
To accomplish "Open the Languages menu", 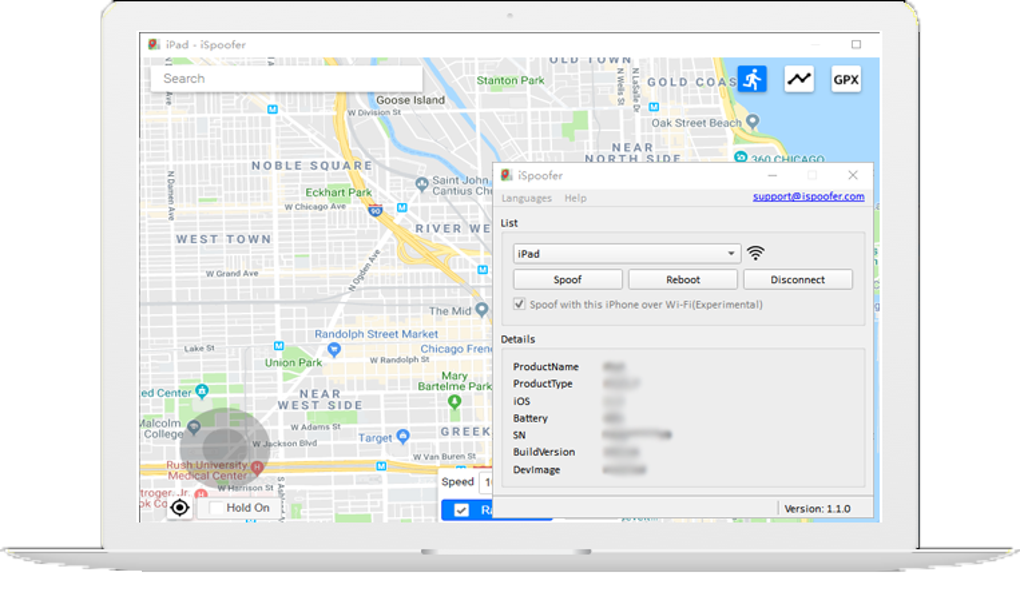I will pos(526,198).
